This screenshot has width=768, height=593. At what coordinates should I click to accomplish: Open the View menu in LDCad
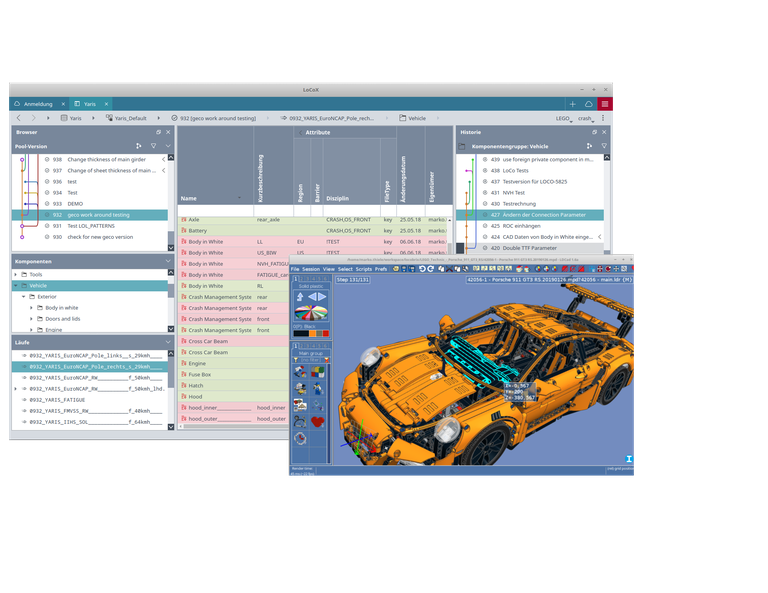point(329,269)
